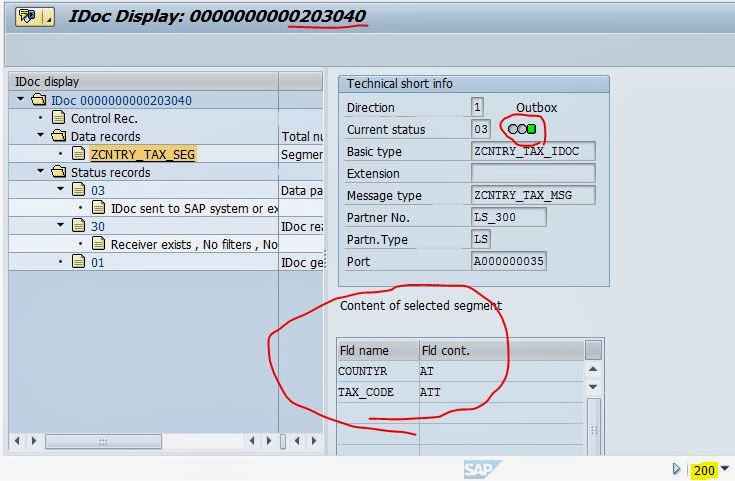Click the Data records folder icon
The width and height of the screenshot is (735, 481).
click(x=58, y=136)
